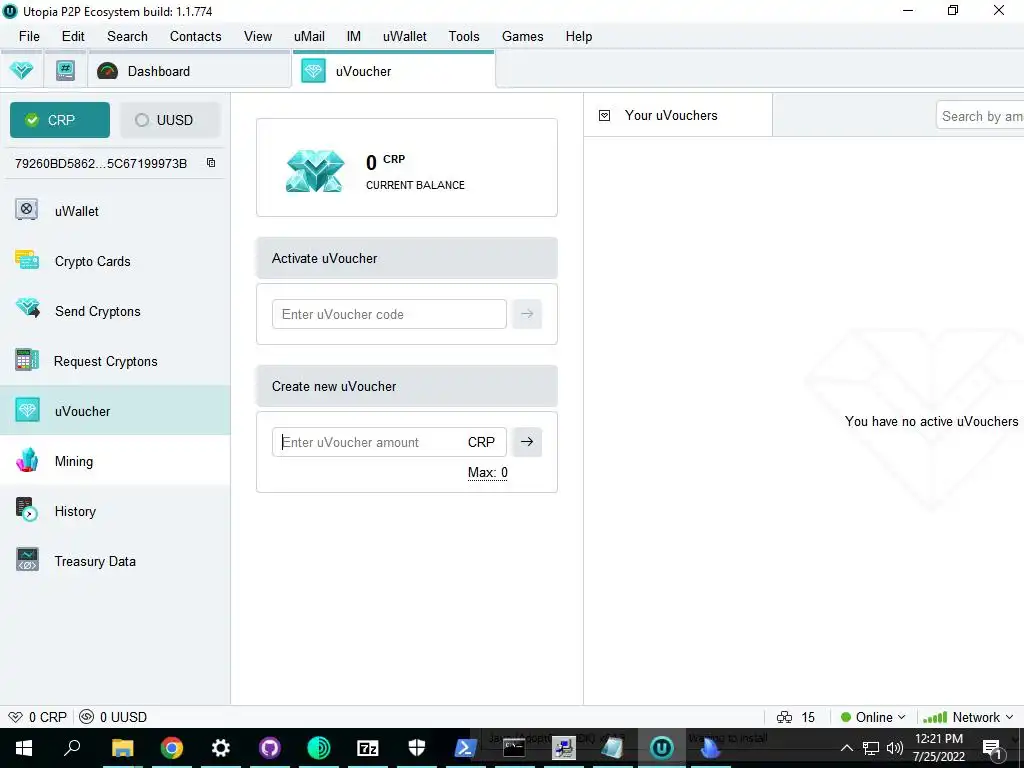
Task: Open the Mining section
Action: click(x=115, y=461)
